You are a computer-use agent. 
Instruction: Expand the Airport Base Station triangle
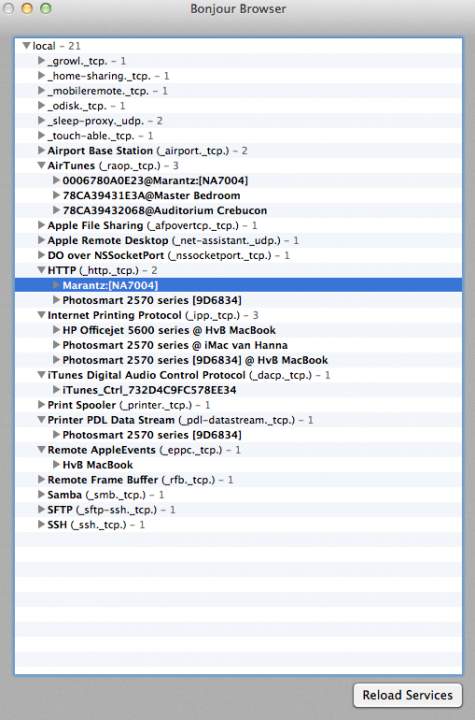[41, 150]
